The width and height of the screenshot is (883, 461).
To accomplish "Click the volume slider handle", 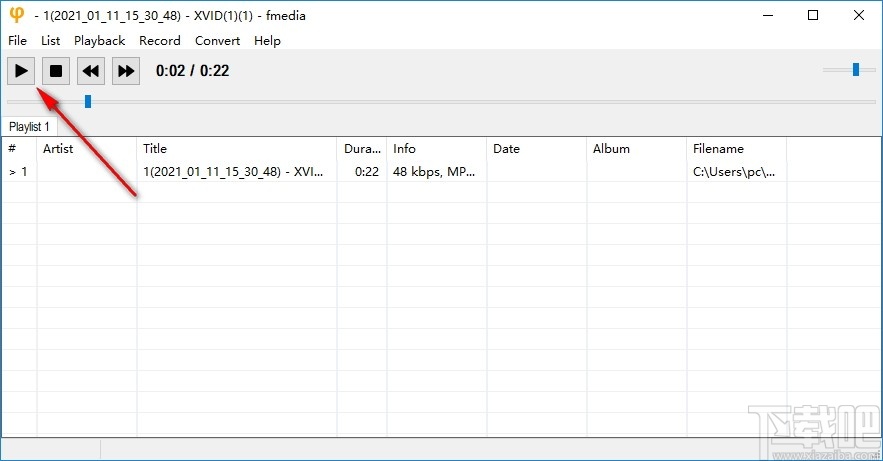I will (x=856, y=69).
